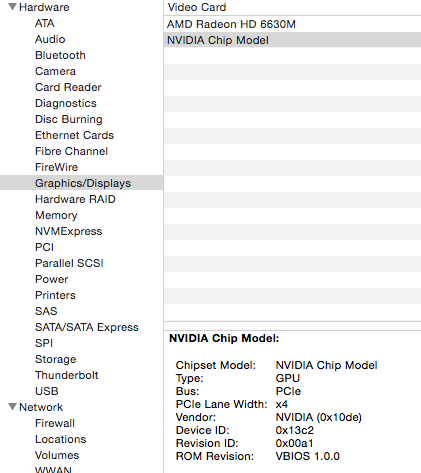Select the NVMExpress category

(x=69, y=231)
